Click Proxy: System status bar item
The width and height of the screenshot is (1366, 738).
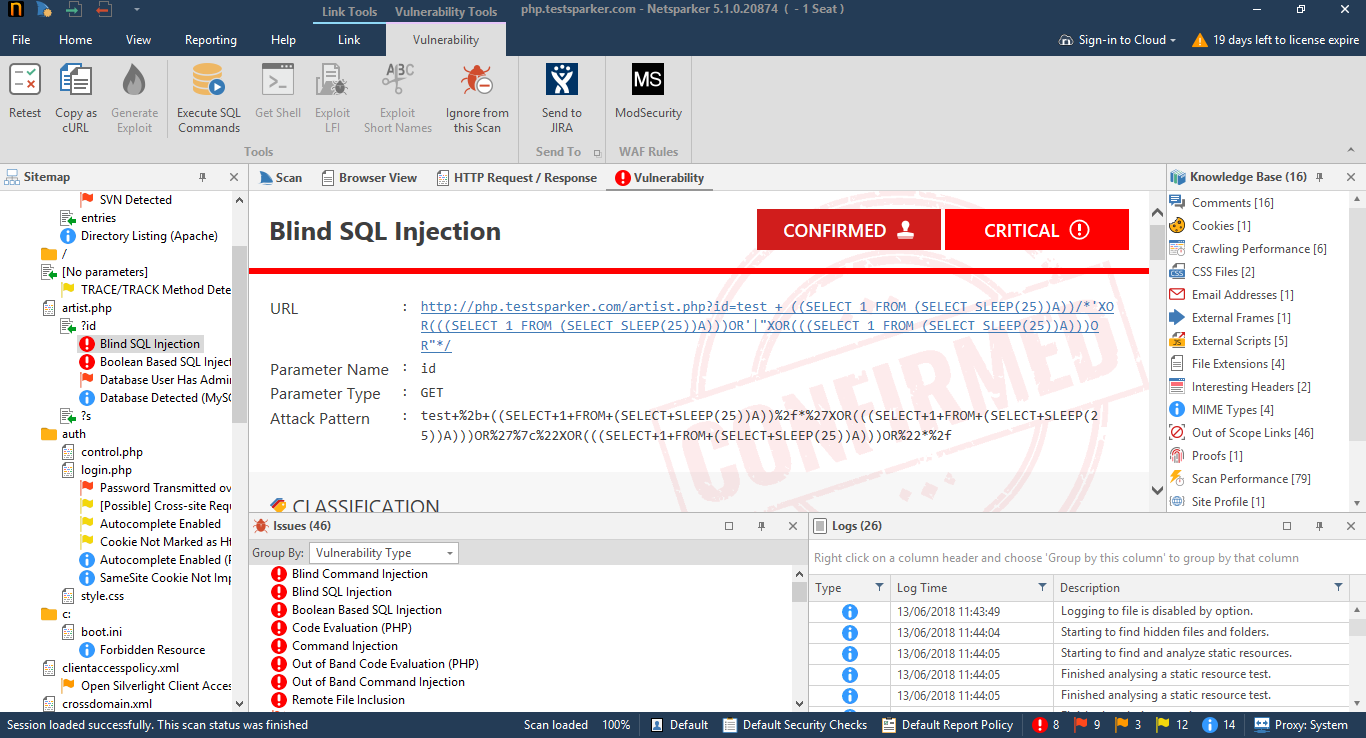[x=1301, y=725]
